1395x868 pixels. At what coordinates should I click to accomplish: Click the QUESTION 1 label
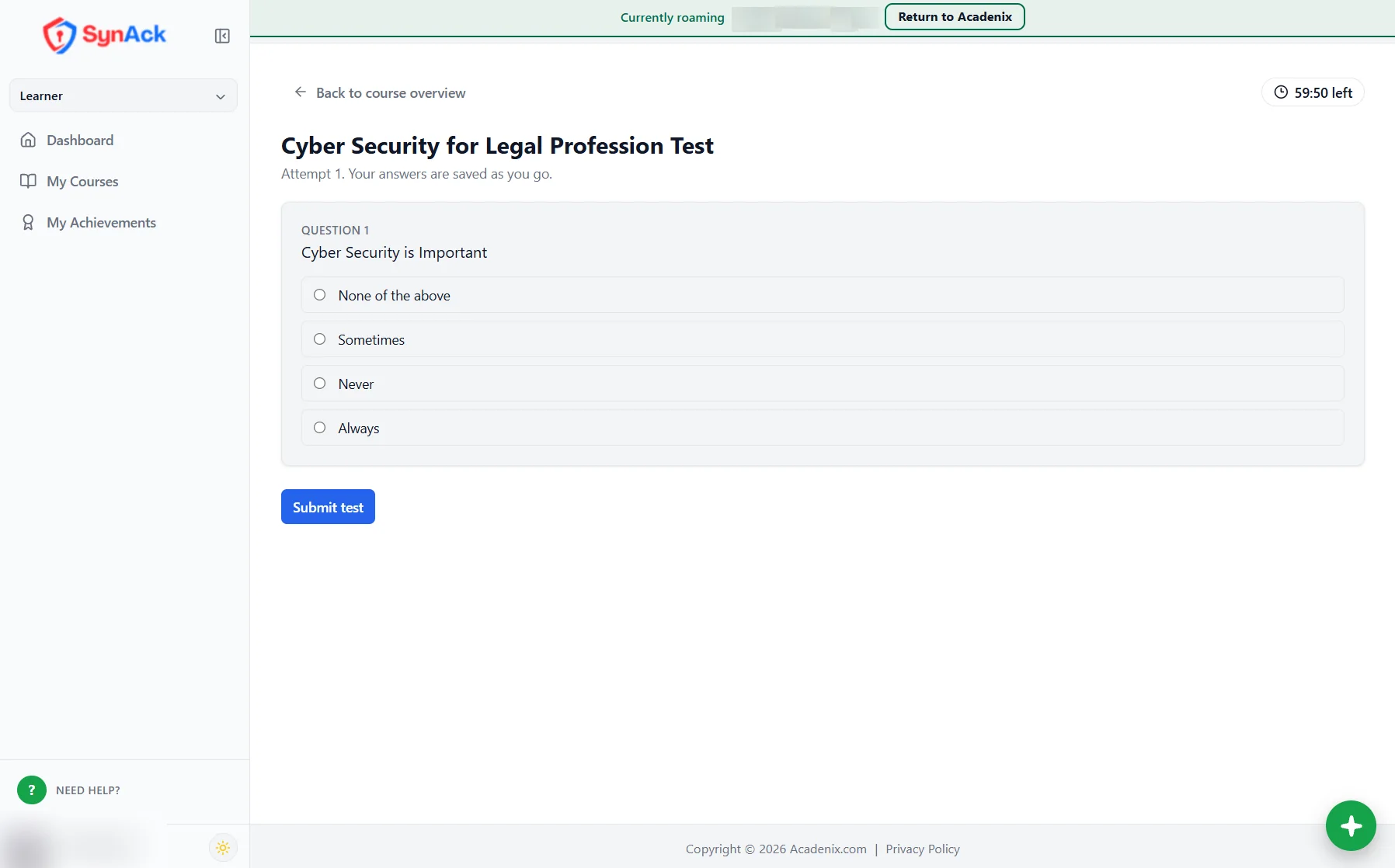point(335,230)
